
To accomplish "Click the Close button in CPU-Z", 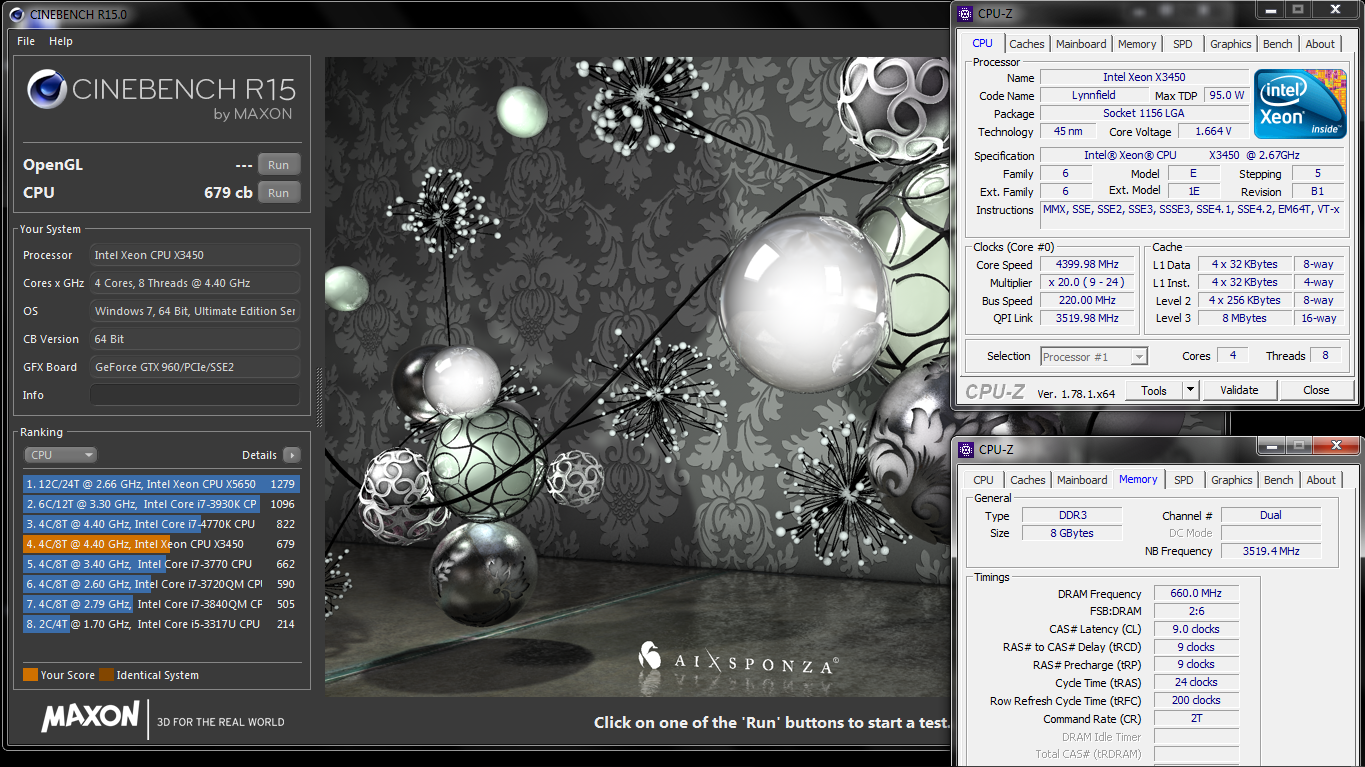I will coord(1316,390).
